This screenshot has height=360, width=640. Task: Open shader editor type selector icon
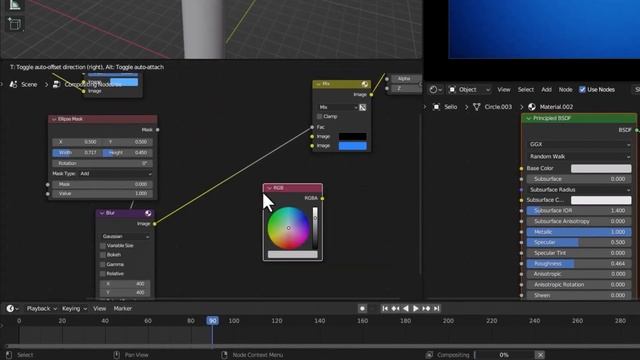point(436,89)
